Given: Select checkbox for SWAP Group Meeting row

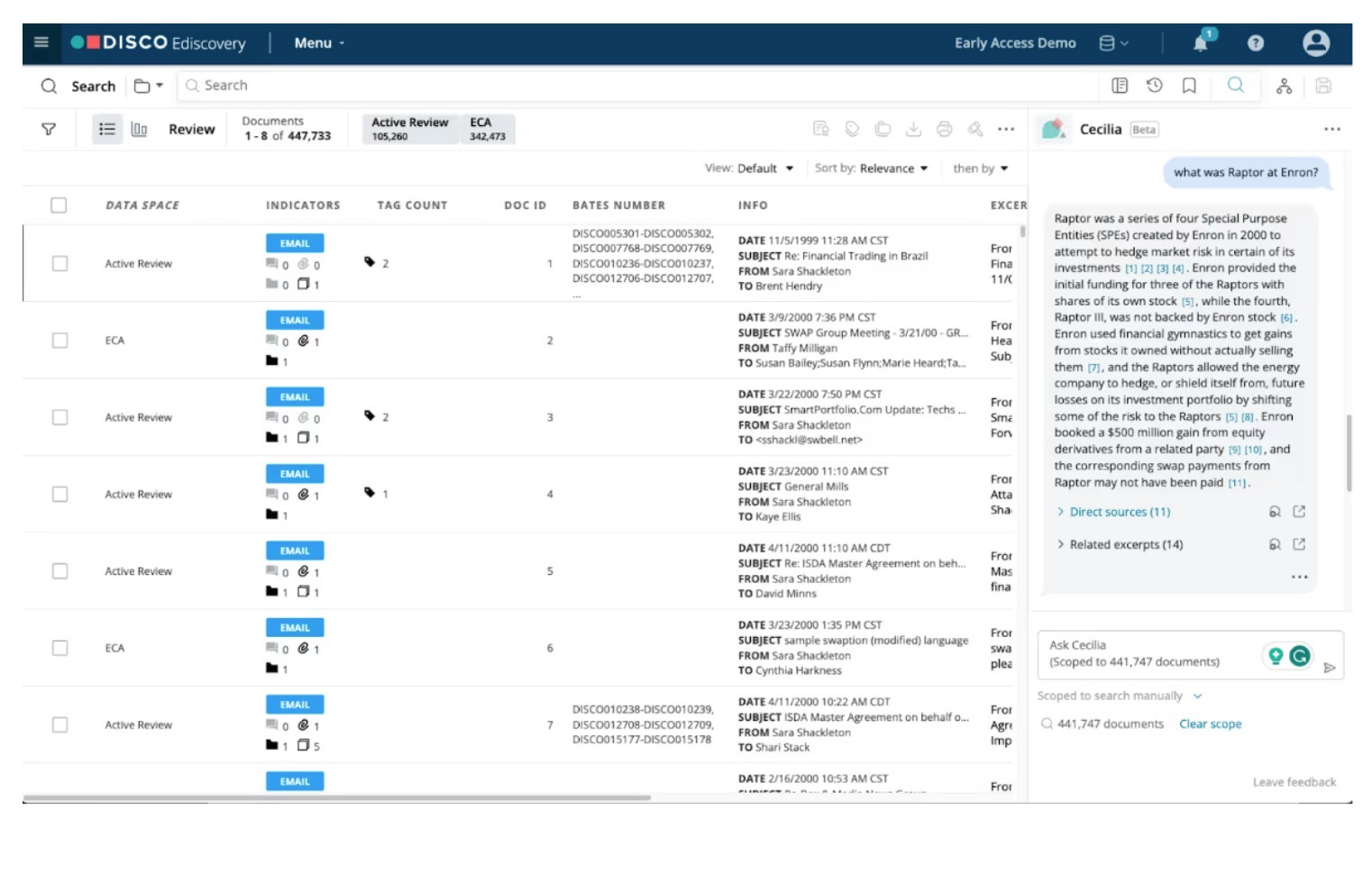Looking at the screenshot, I should (59, 340).
